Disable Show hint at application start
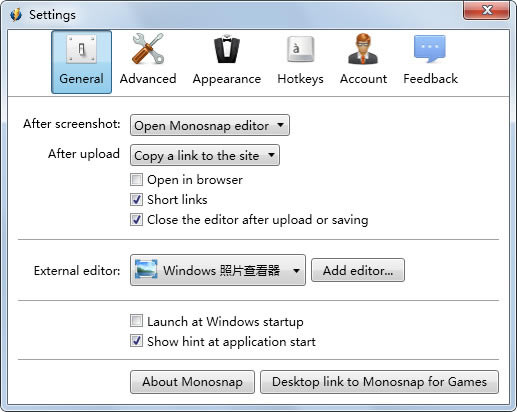The width and height of the screenshot is (517, 412). (x=136, y=341)
